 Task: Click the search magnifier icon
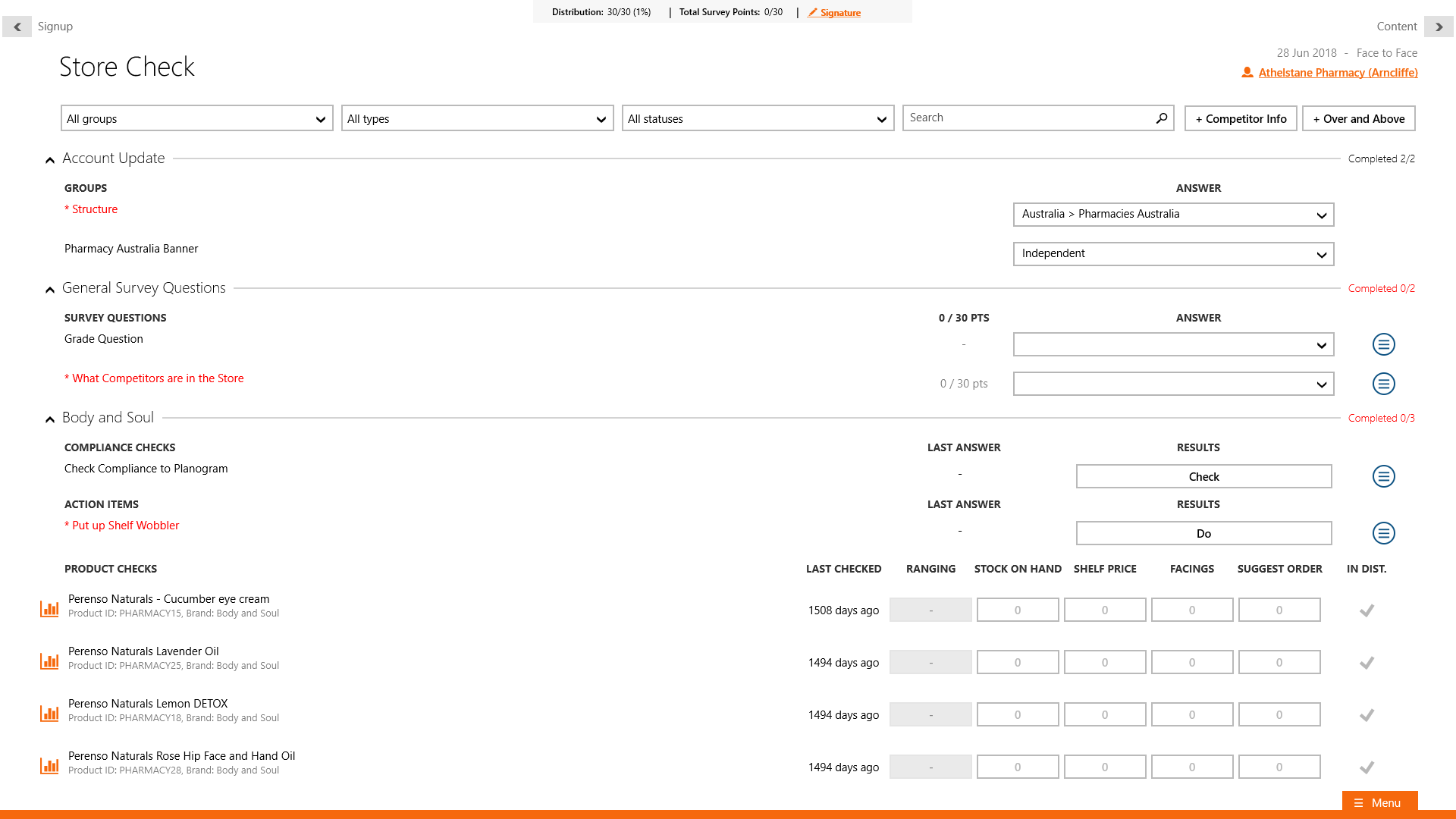point(1161,118)
